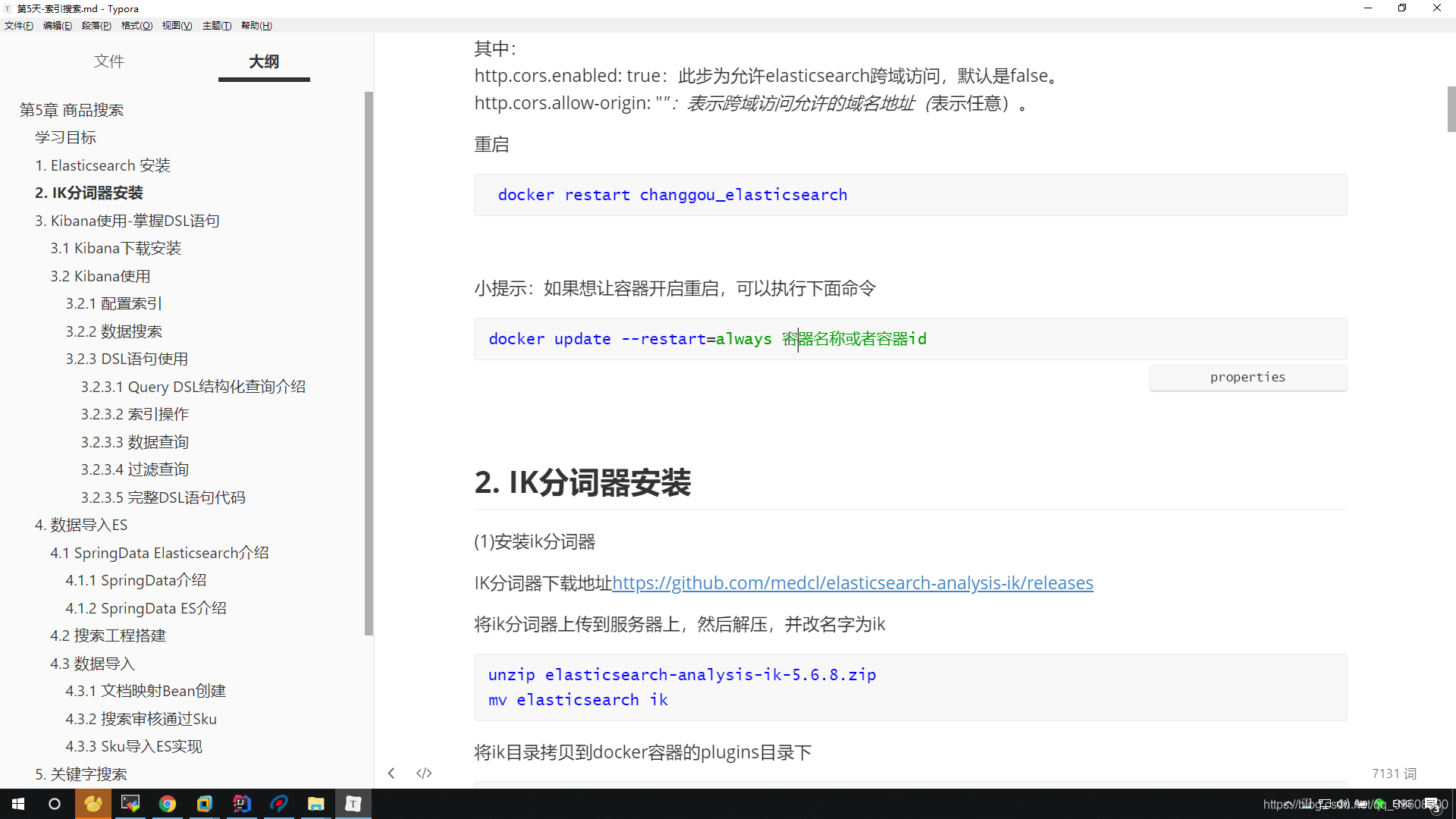
Task: Open the Windows Start menu
Action: [18, 804]
